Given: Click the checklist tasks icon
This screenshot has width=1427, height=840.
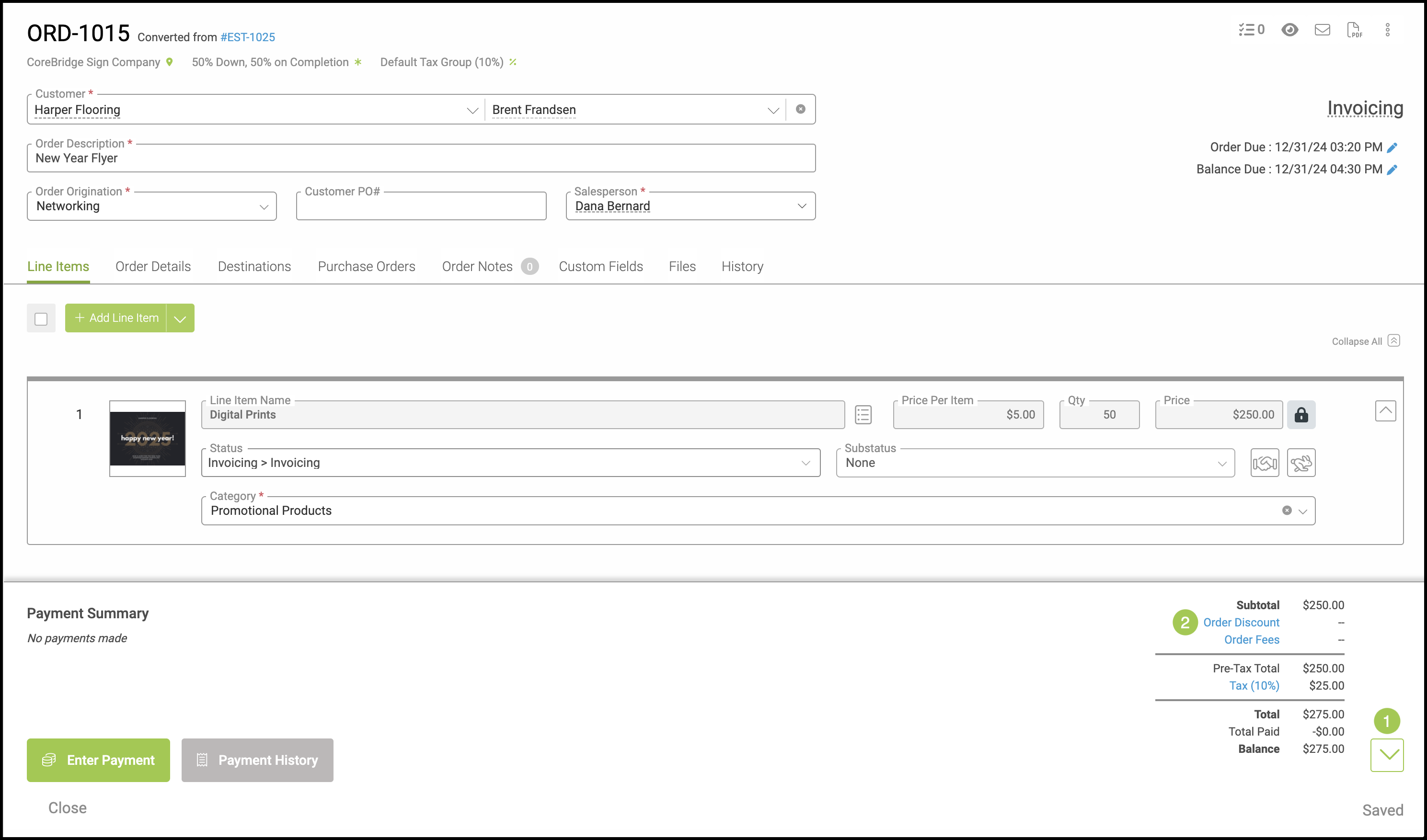Looking at the screenshot, I should 1251,29.
